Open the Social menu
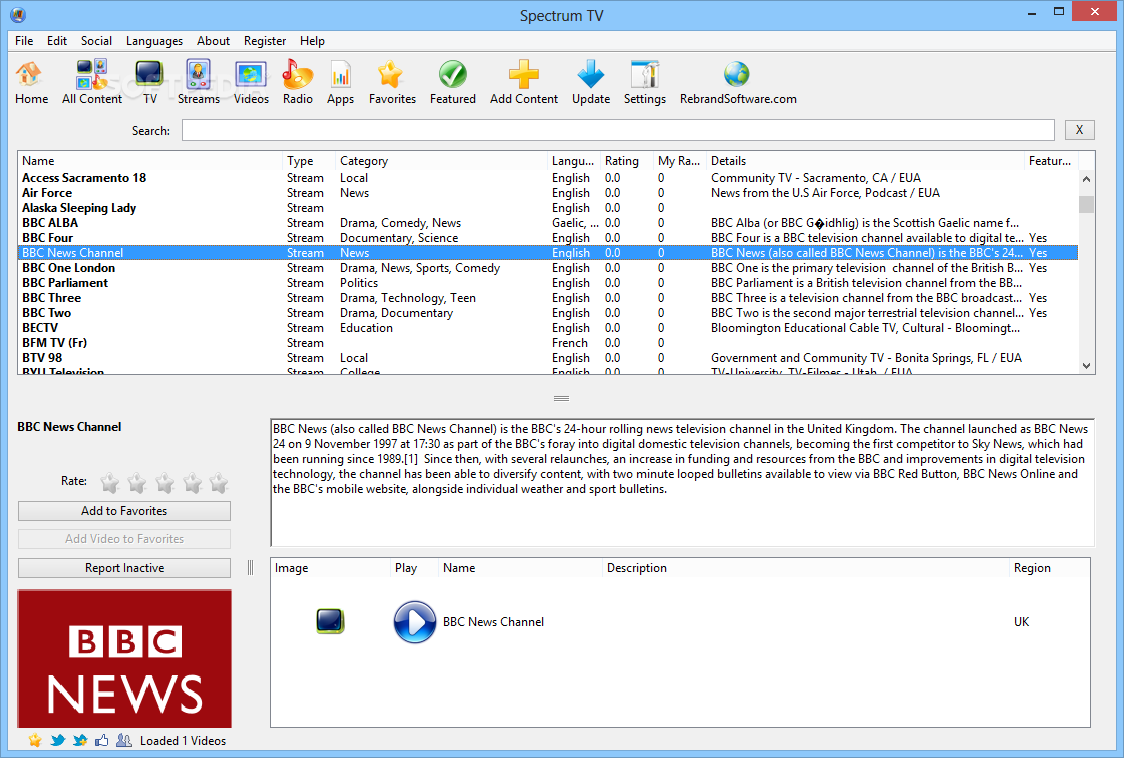 pos(96,41)
